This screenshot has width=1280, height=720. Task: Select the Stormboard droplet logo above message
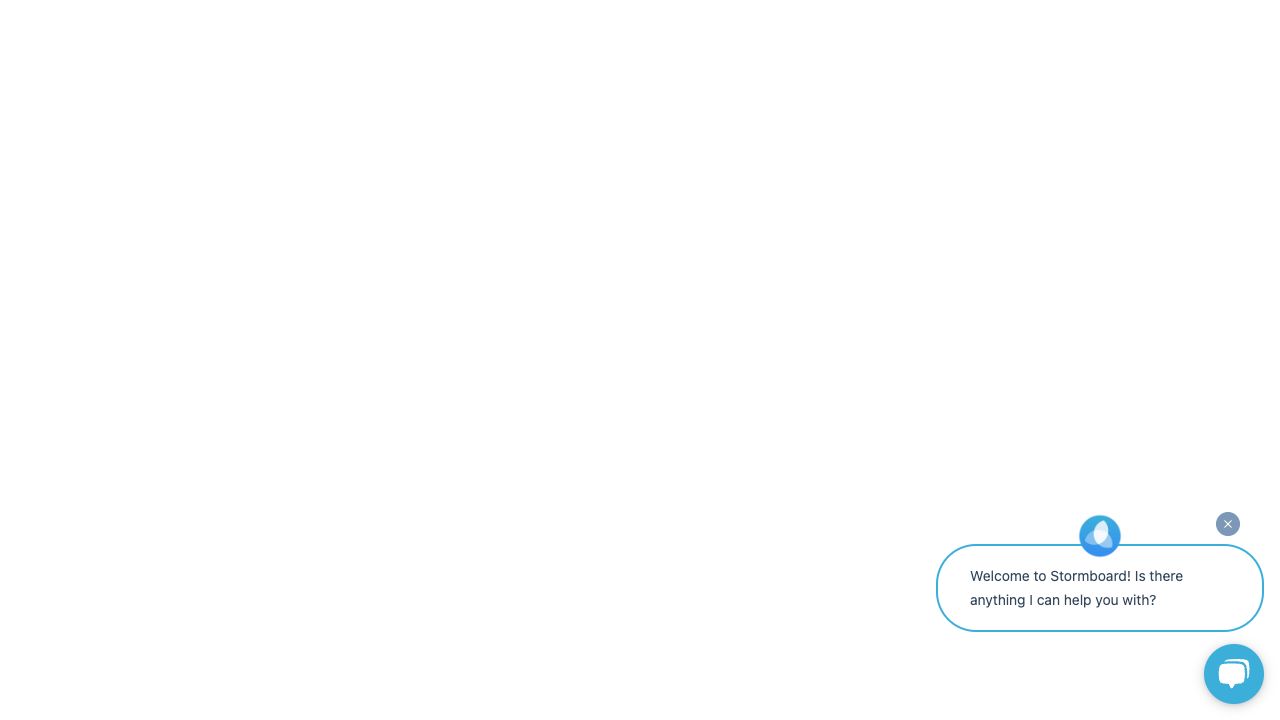1099,536
